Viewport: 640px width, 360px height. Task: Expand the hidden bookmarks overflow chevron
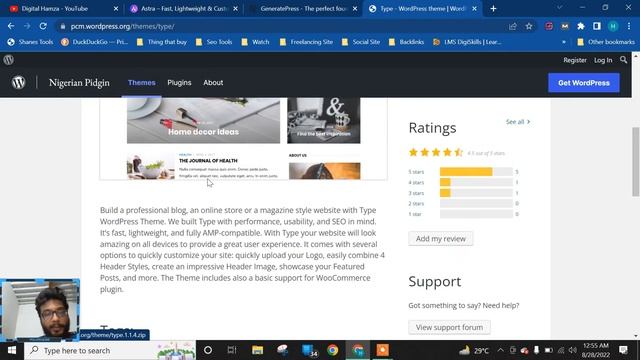(564, 42)
